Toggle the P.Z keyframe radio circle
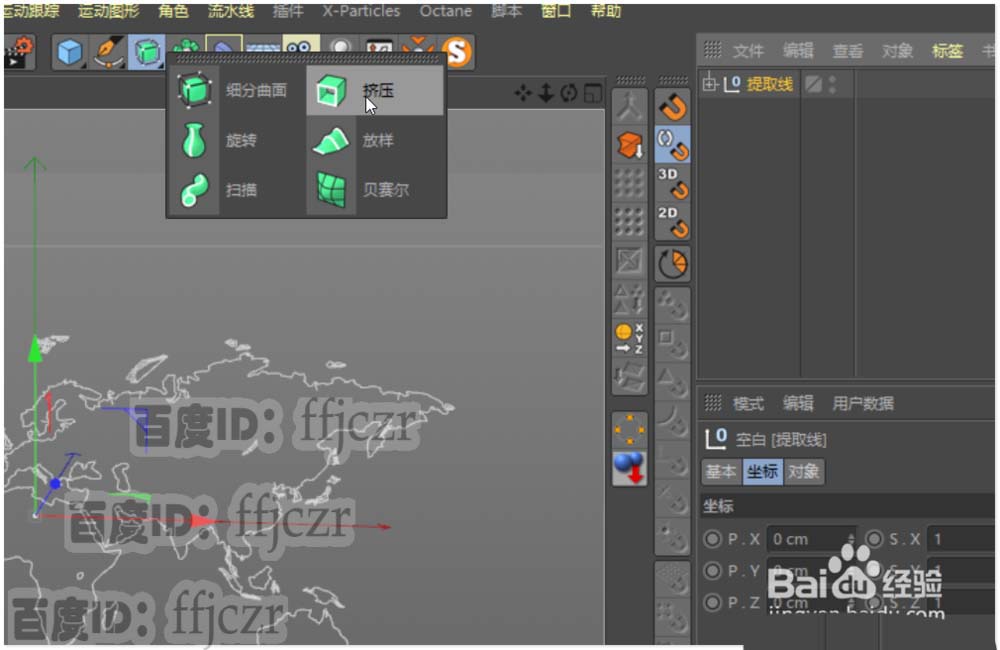The width and height of the screenshot is (1000, 650). click(x=712, y=602)
